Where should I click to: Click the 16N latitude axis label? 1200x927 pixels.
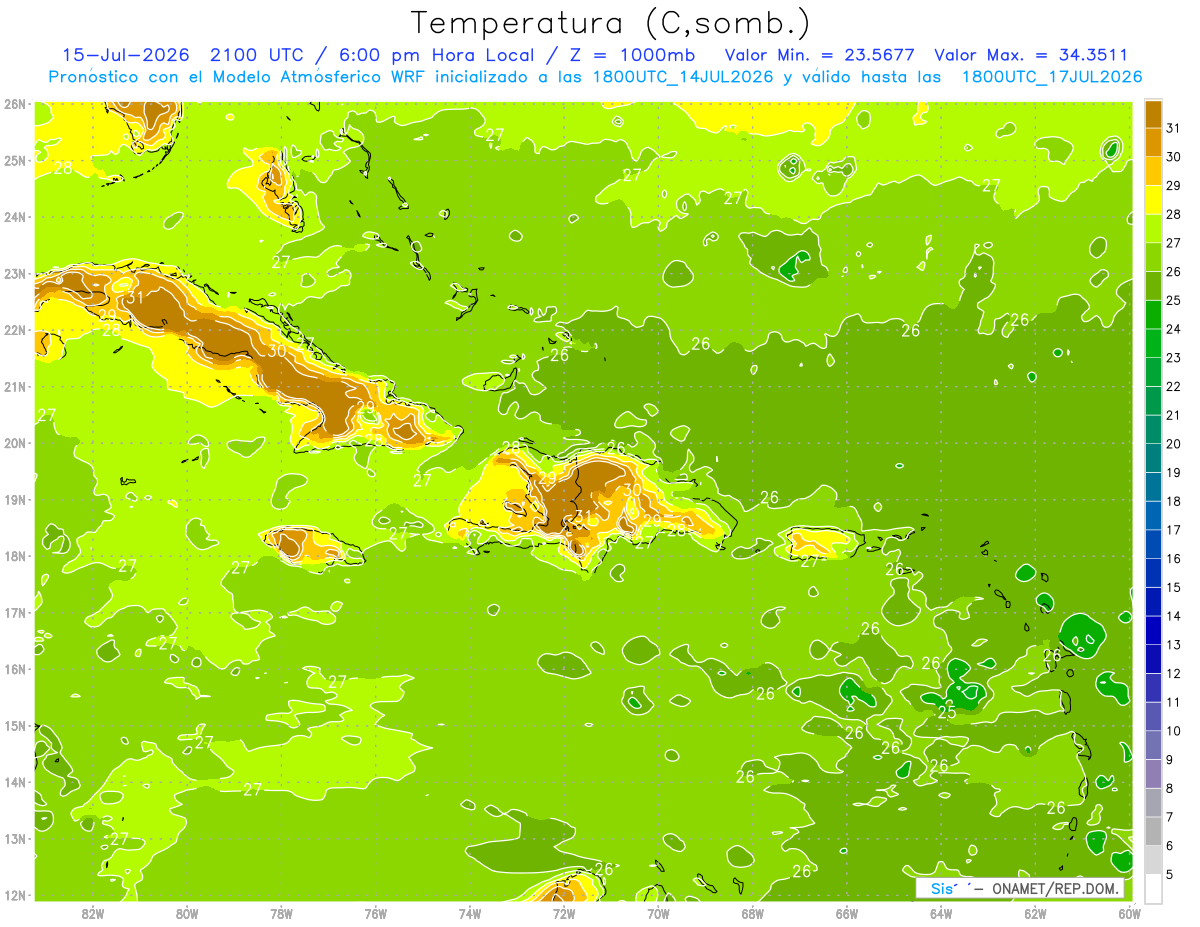coord(15,669)
